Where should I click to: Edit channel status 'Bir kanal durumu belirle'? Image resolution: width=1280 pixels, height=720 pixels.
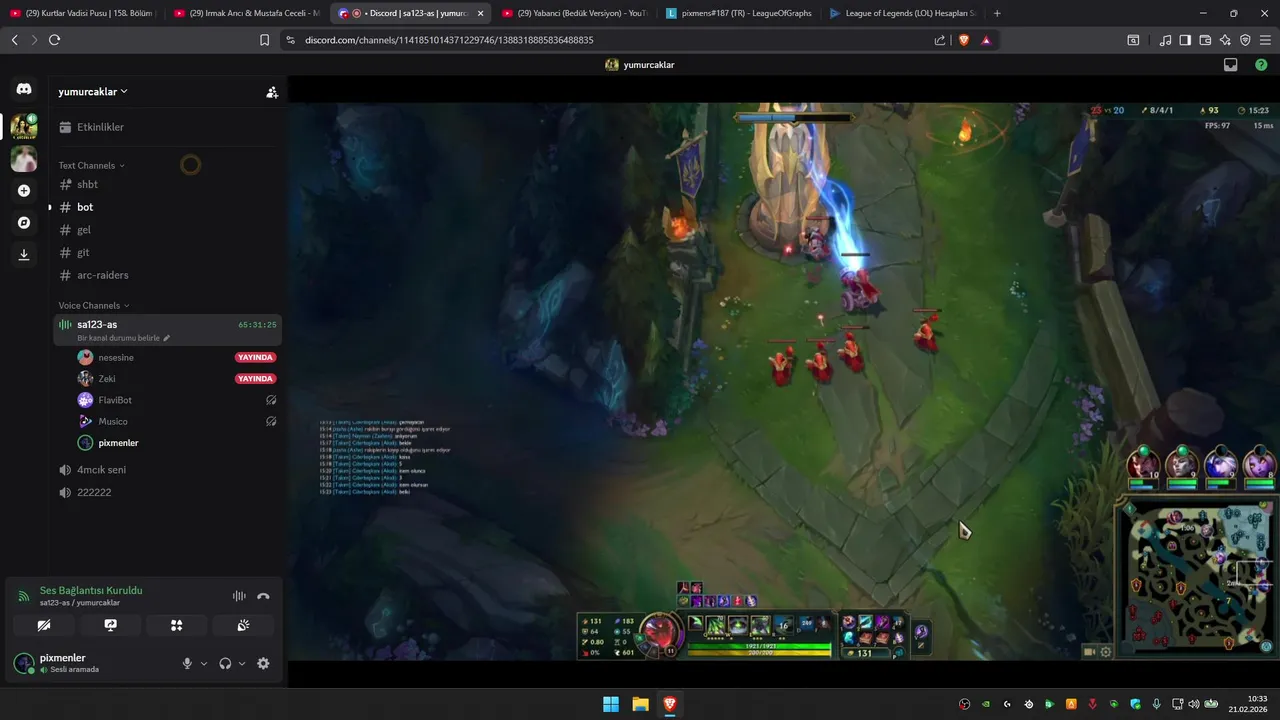(x=123, y=338)
